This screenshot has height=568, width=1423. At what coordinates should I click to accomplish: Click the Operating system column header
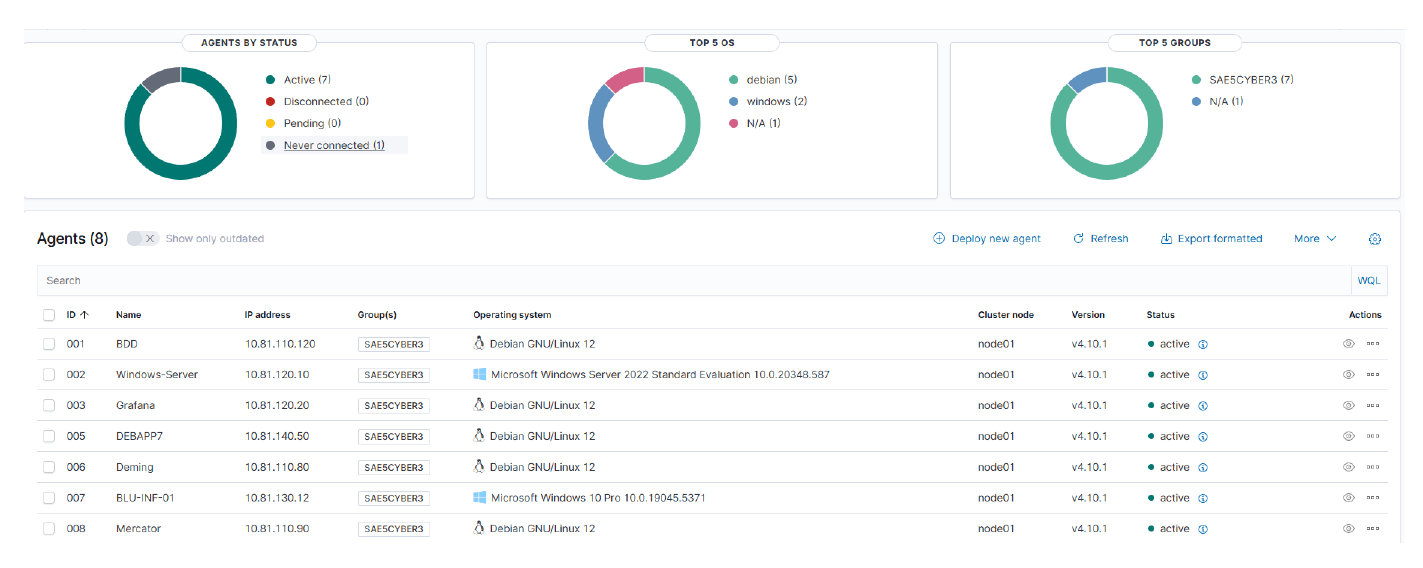tap(512, 315)
